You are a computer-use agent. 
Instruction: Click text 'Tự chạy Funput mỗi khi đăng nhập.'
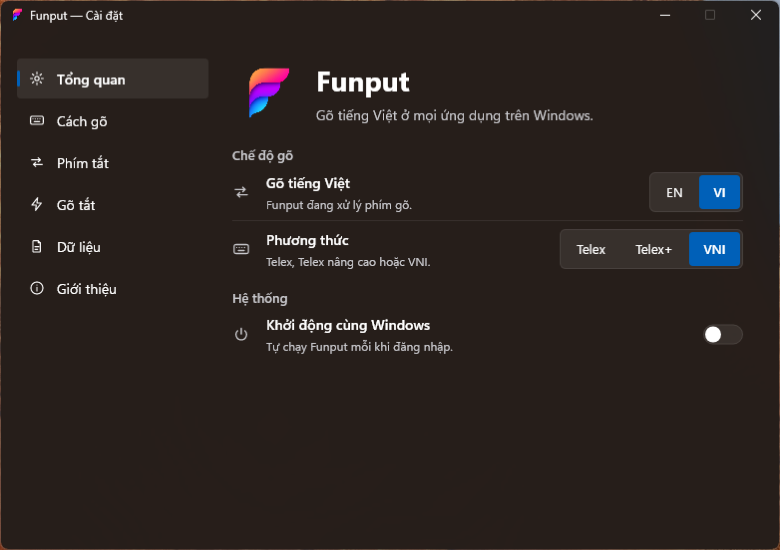point(359,347)
